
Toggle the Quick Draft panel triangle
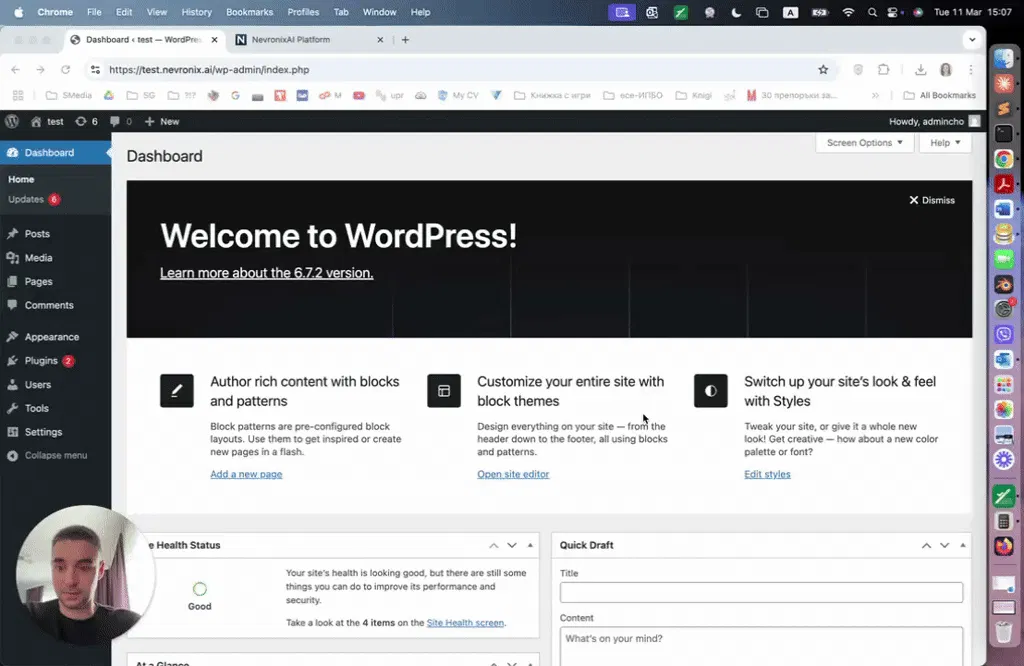click(963, 545)
